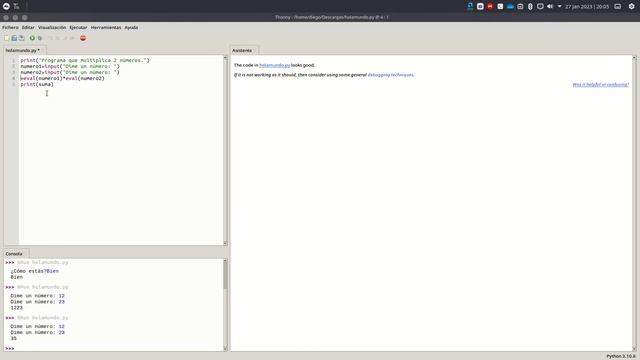
Task: Click the display tray icon beside volume
Action: 540,6
